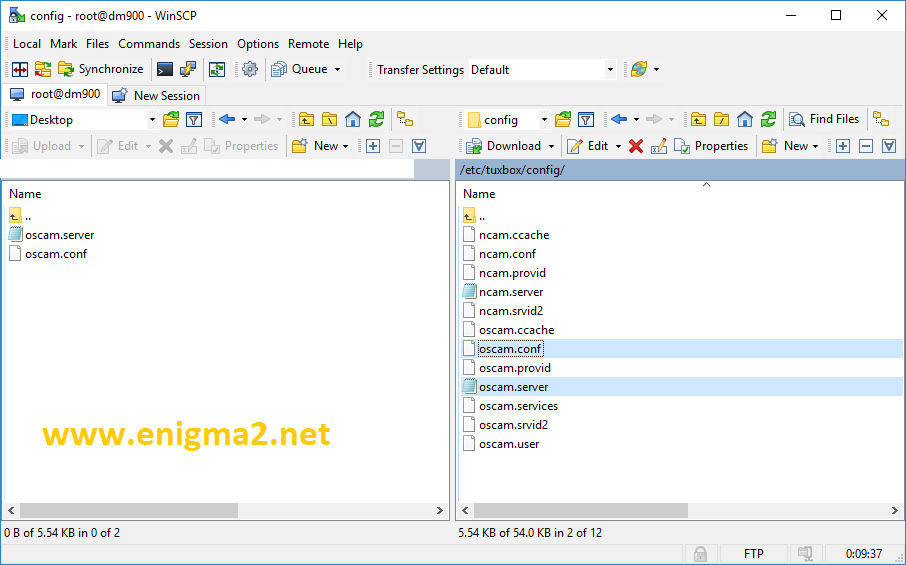Click the red Delete X icon

[636, 146]
